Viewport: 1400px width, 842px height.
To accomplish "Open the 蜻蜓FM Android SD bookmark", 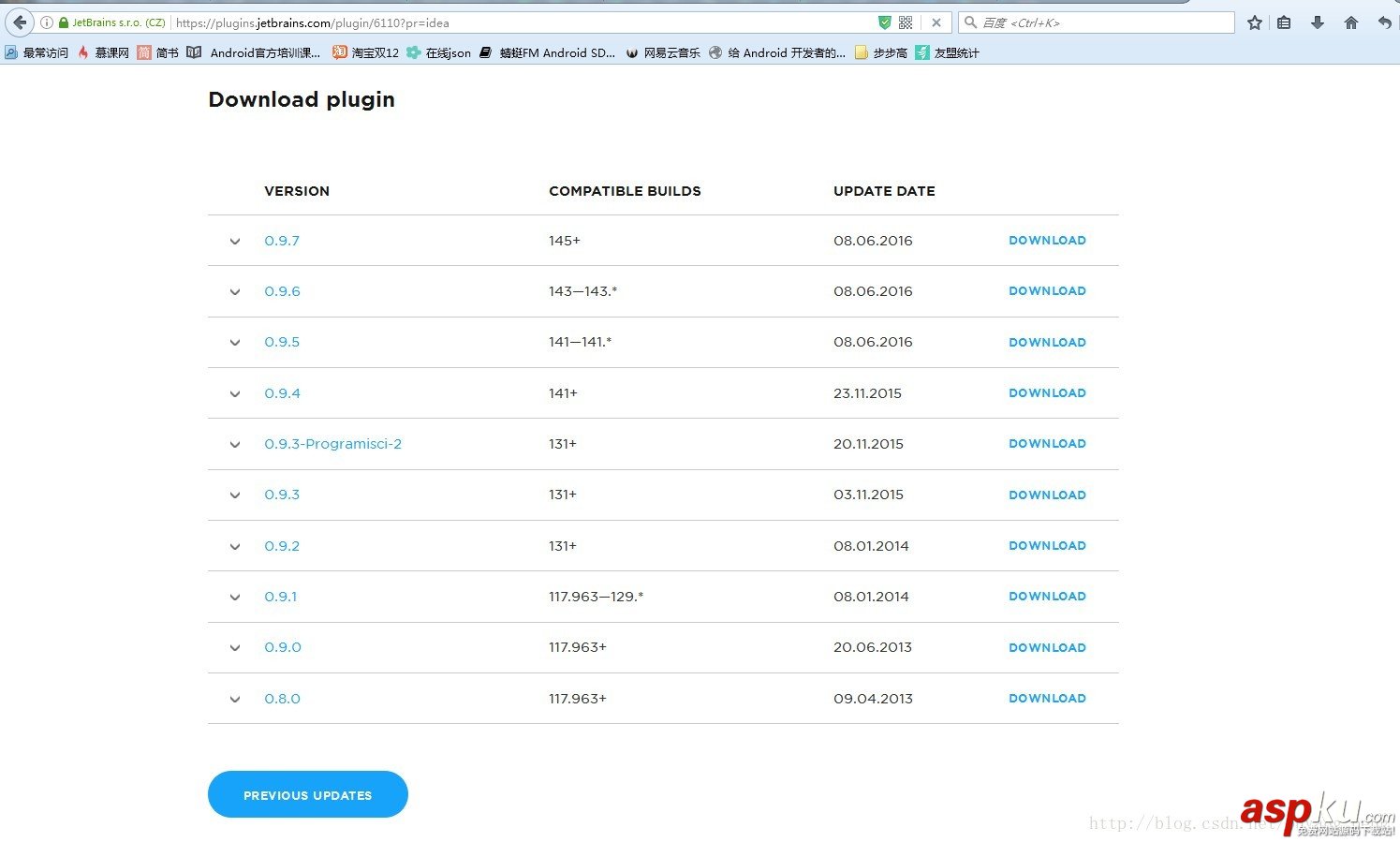I will point(547,52).
